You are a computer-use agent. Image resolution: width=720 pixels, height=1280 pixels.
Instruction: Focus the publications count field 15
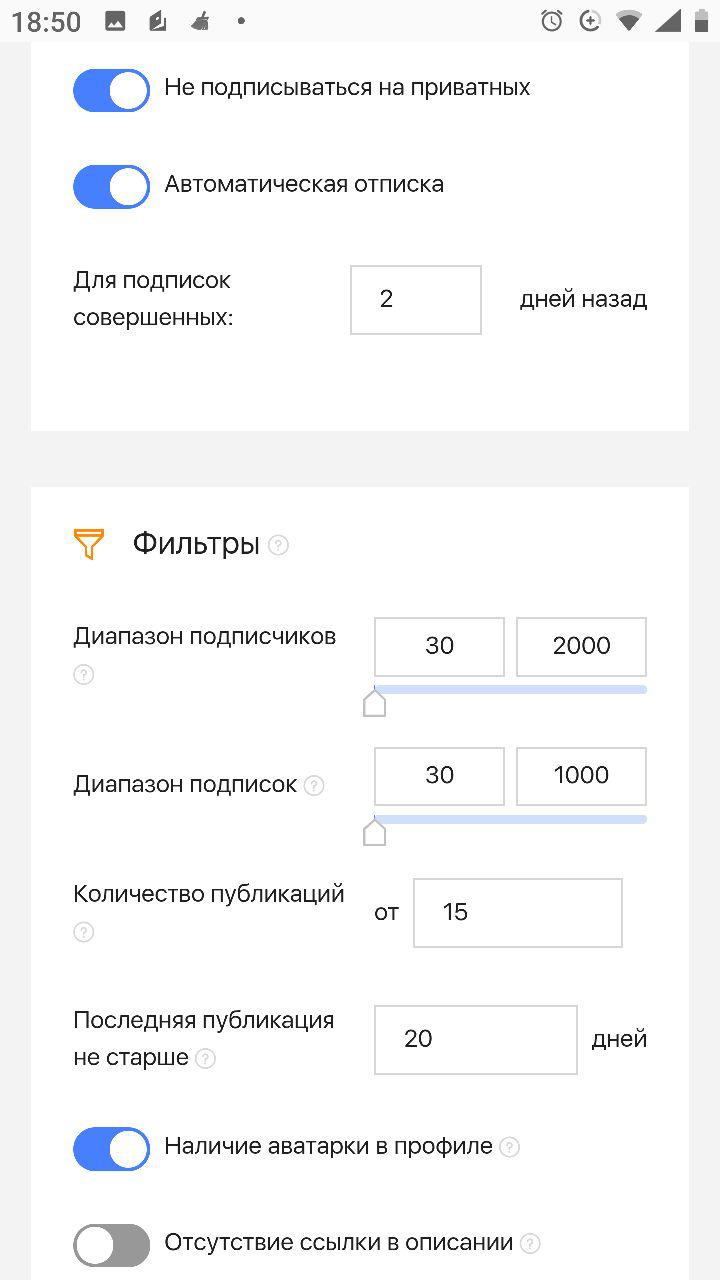point(517,913)
